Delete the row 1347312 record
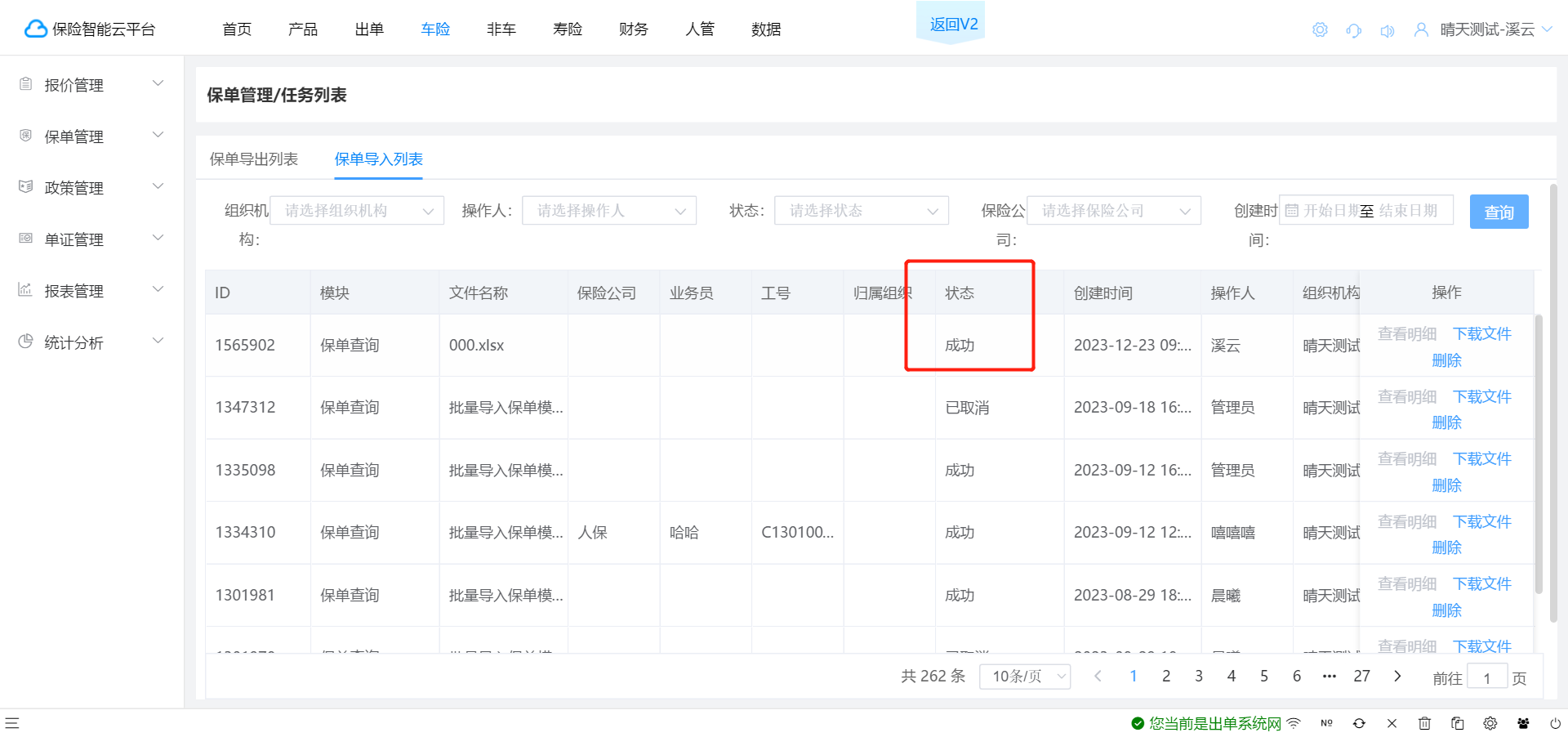The image size is (1568, 737). tap(1446, 423)
